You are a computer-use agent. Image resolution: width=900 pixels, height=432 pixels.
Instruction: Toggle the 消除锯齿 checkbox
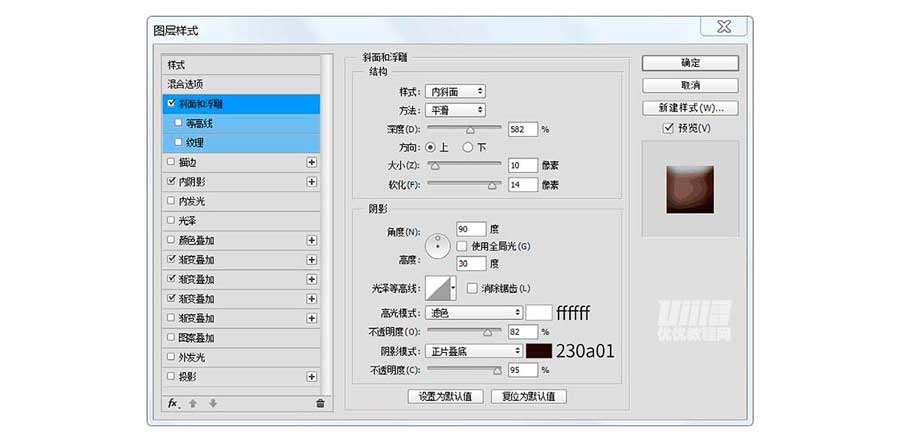pyautogui.click(x=472, y=288)
